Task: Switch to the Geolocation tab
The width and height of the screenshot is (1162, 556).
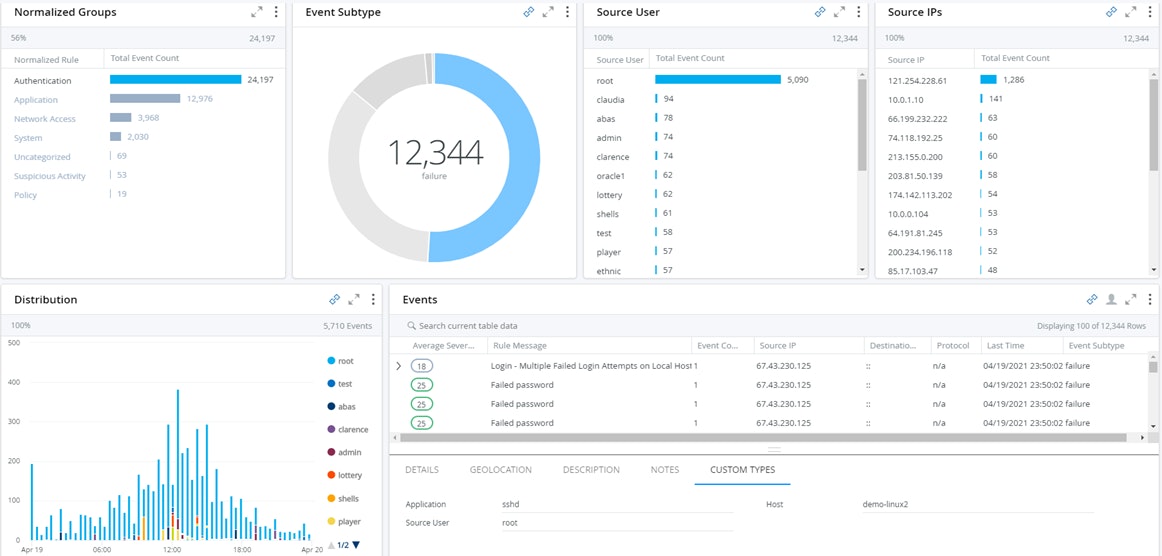Action: point(500,470)
